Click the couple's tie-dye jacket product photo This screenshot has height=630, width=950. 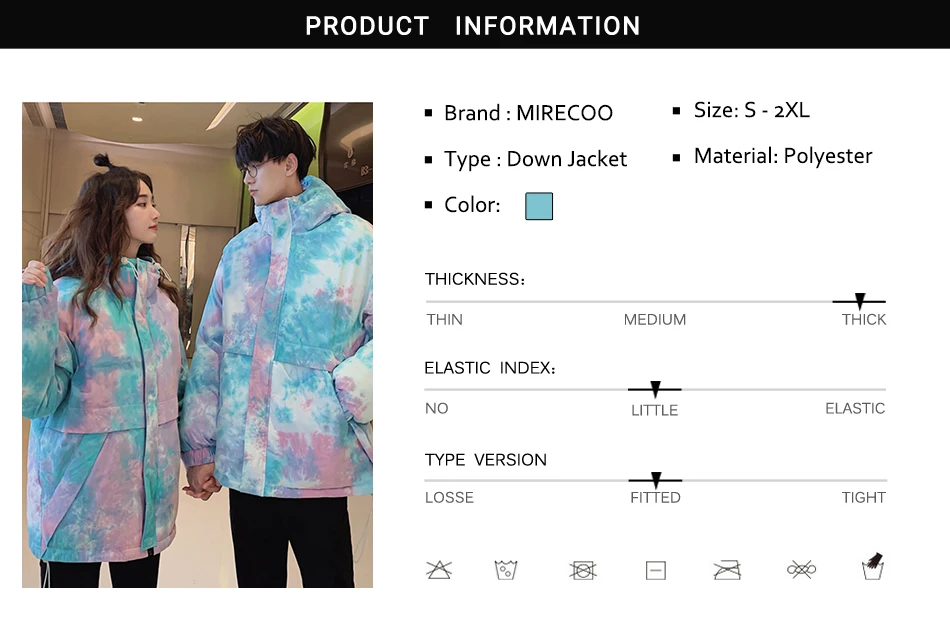pyautogui.click(x=198, y=345)
